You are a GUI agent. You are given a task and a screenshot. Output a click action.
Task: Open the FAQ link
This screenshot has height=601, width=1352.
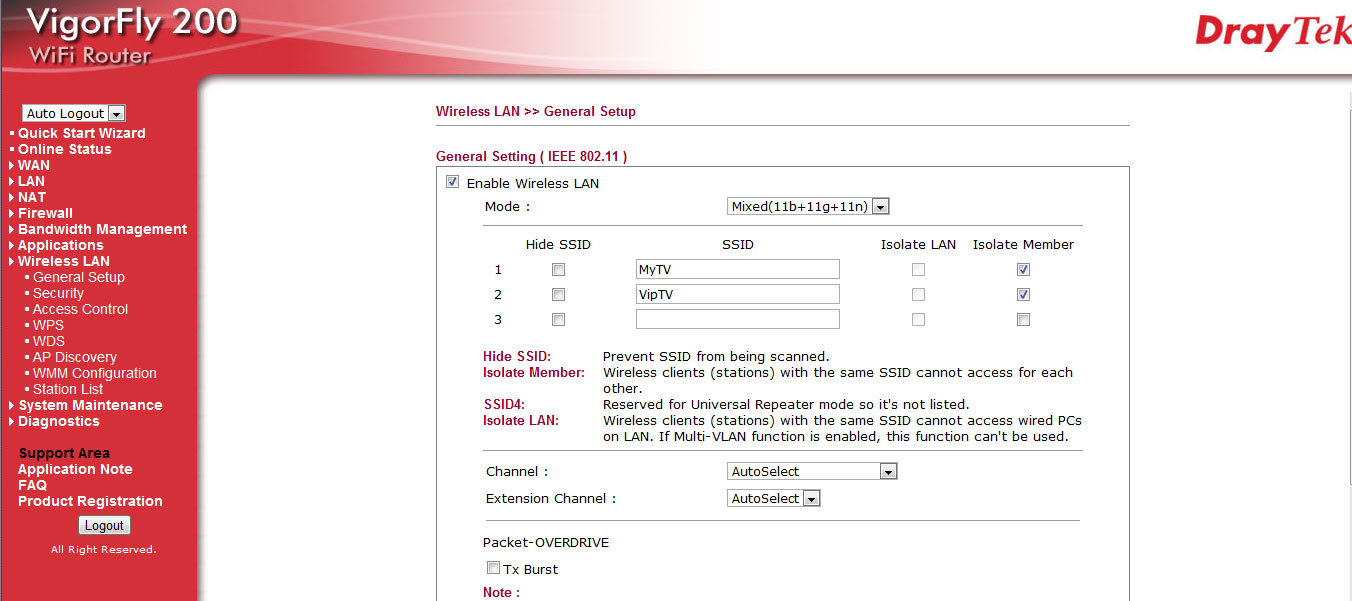coord(32,485)
